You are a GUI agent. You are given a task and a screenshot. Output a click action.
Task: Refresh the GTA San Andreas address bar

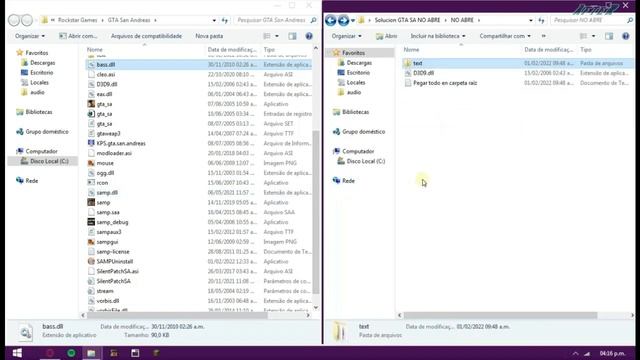click(225, 20)
